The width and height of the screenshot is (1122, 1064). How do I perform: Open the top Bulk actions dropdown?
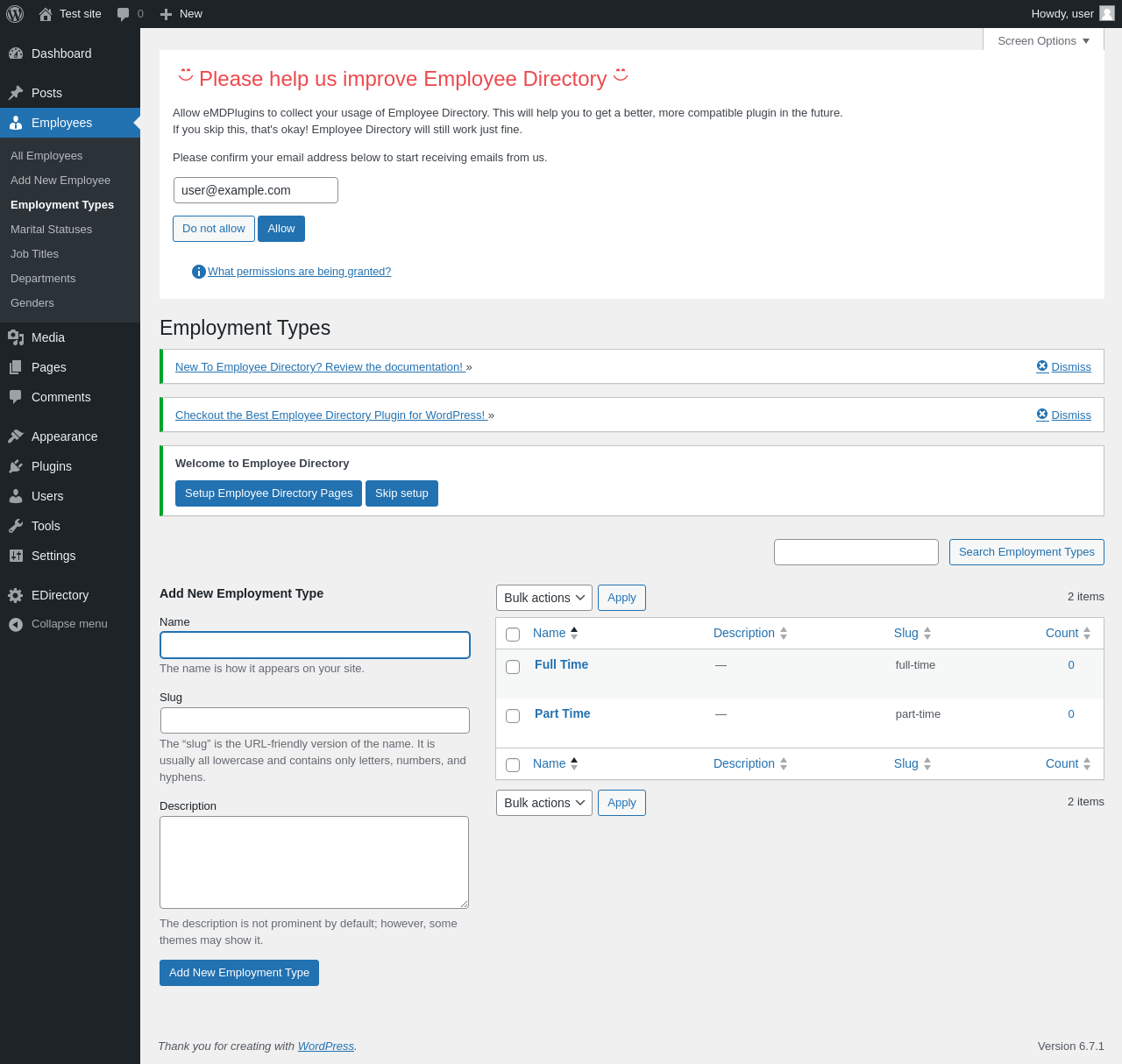(544, 598)
